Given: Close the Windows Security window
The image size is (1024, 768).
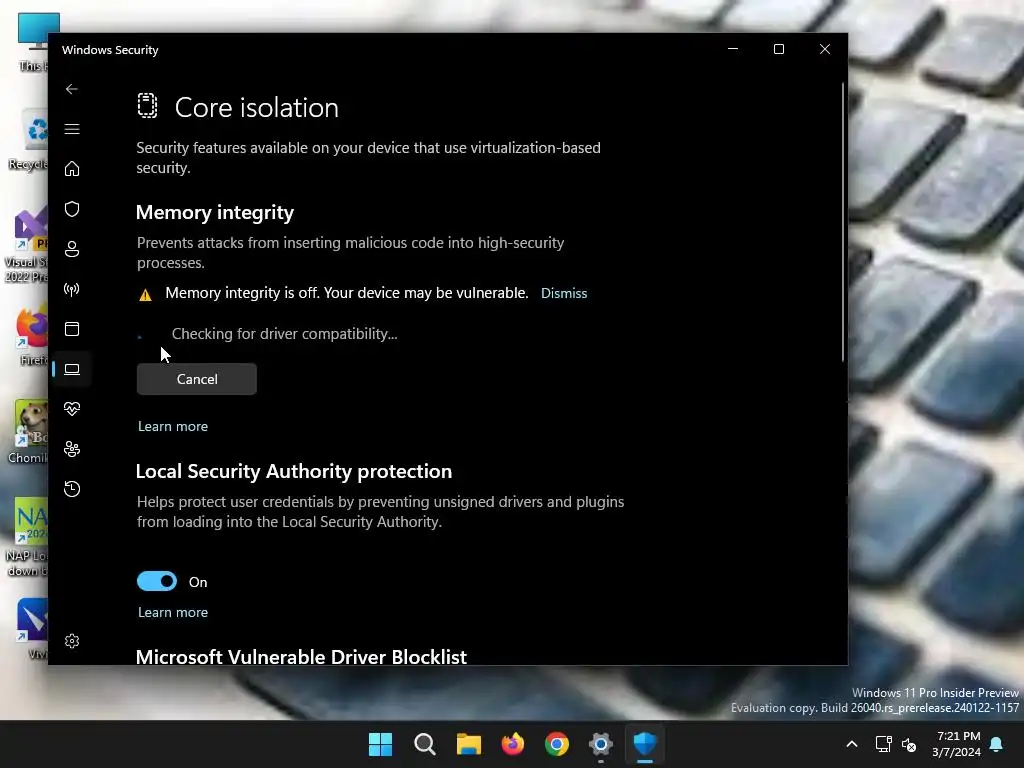Looking at the screenshot, I should (x=825, y=49).
